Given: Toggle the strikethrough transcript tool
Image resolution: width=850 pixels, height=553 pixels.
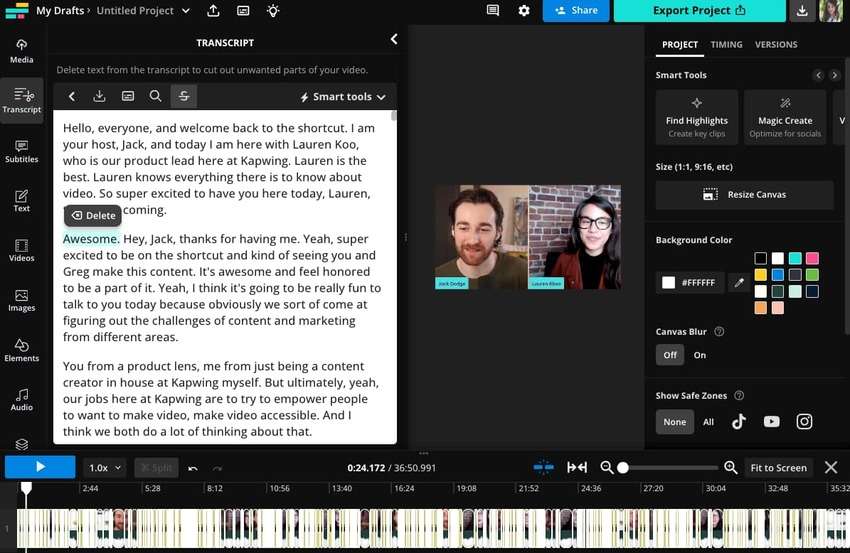Looking at the screenshot, I should pos(184,97).
